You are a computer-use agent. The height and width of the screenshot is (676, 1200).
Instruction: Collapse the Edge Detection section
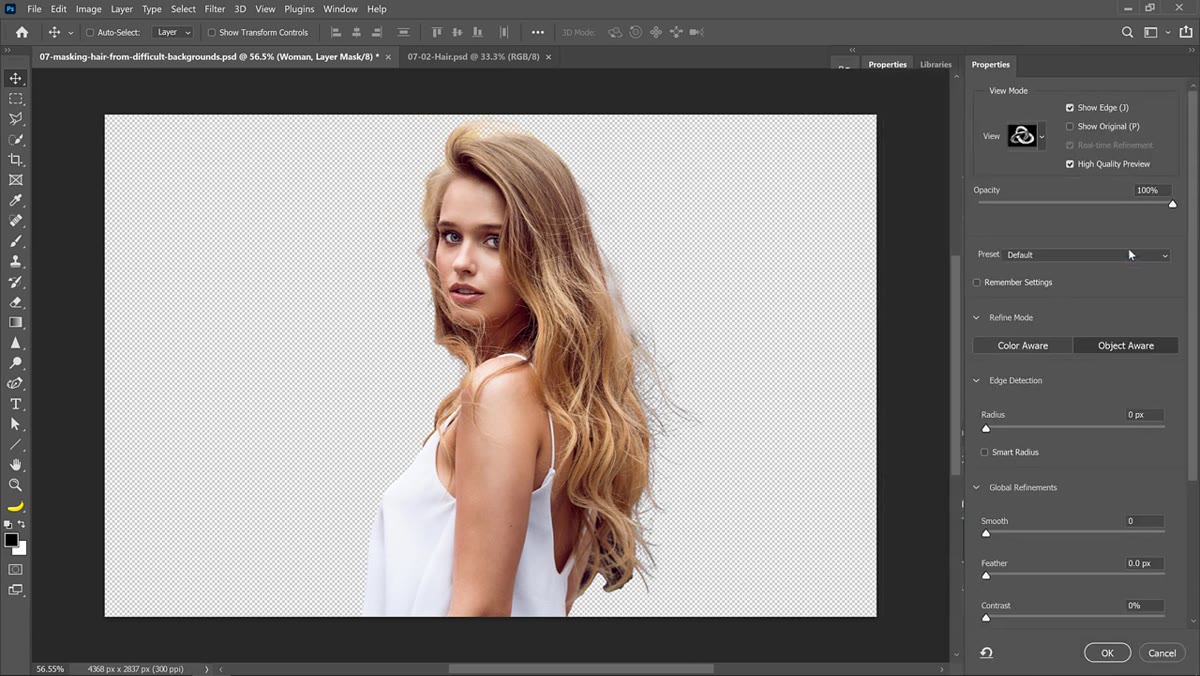pyautogui.click(x=977, y=381)
